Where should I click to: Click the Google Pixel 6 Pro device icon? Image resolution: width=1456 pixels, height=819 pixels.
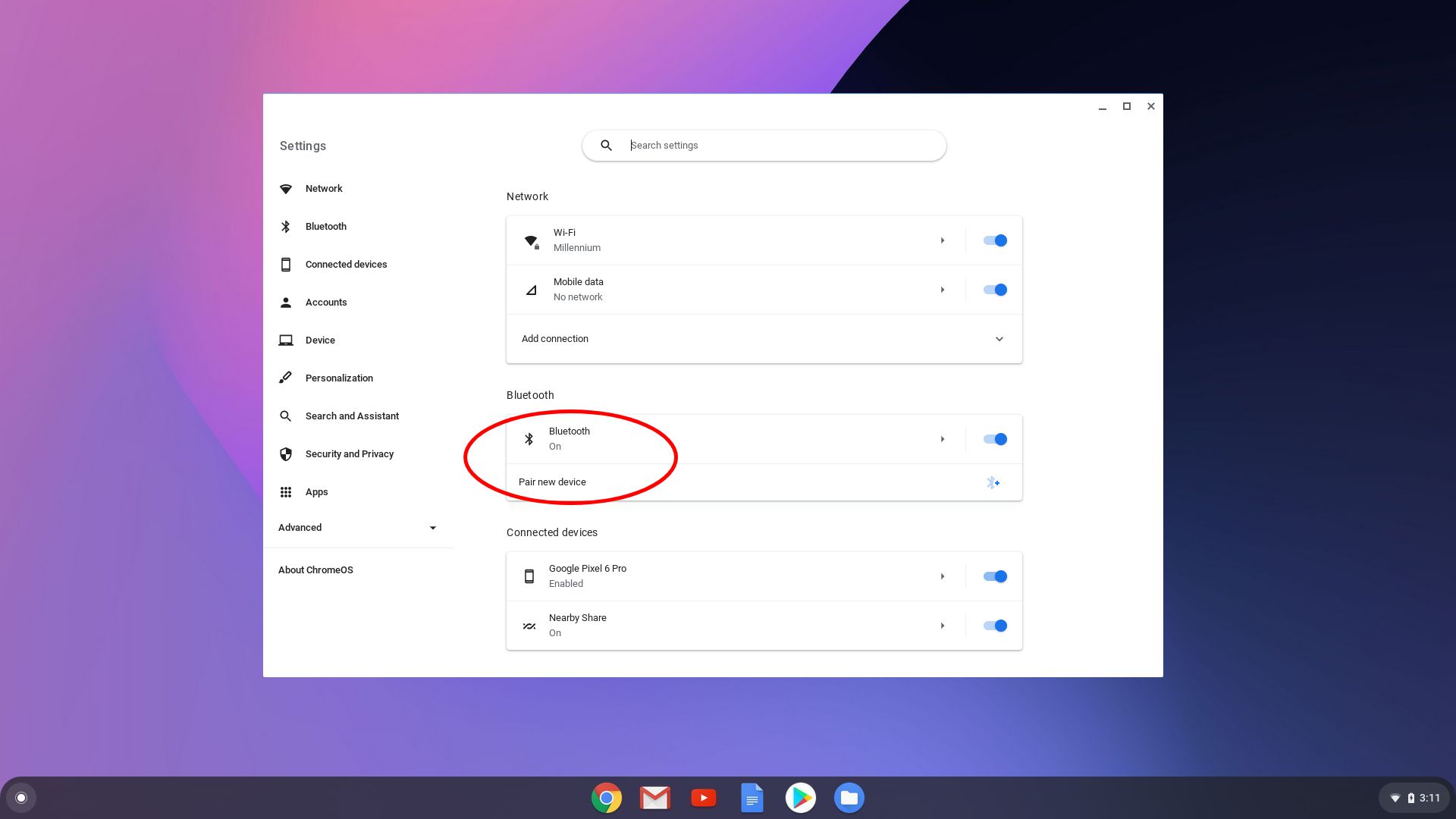pos(529,576)
